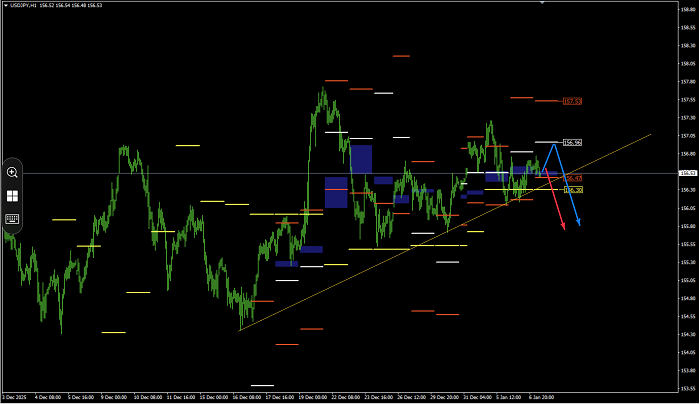This screenshot has height=404, width=700.
Task: Click the current price tag 156.53 on axis
Action: [x=687, y=173]
